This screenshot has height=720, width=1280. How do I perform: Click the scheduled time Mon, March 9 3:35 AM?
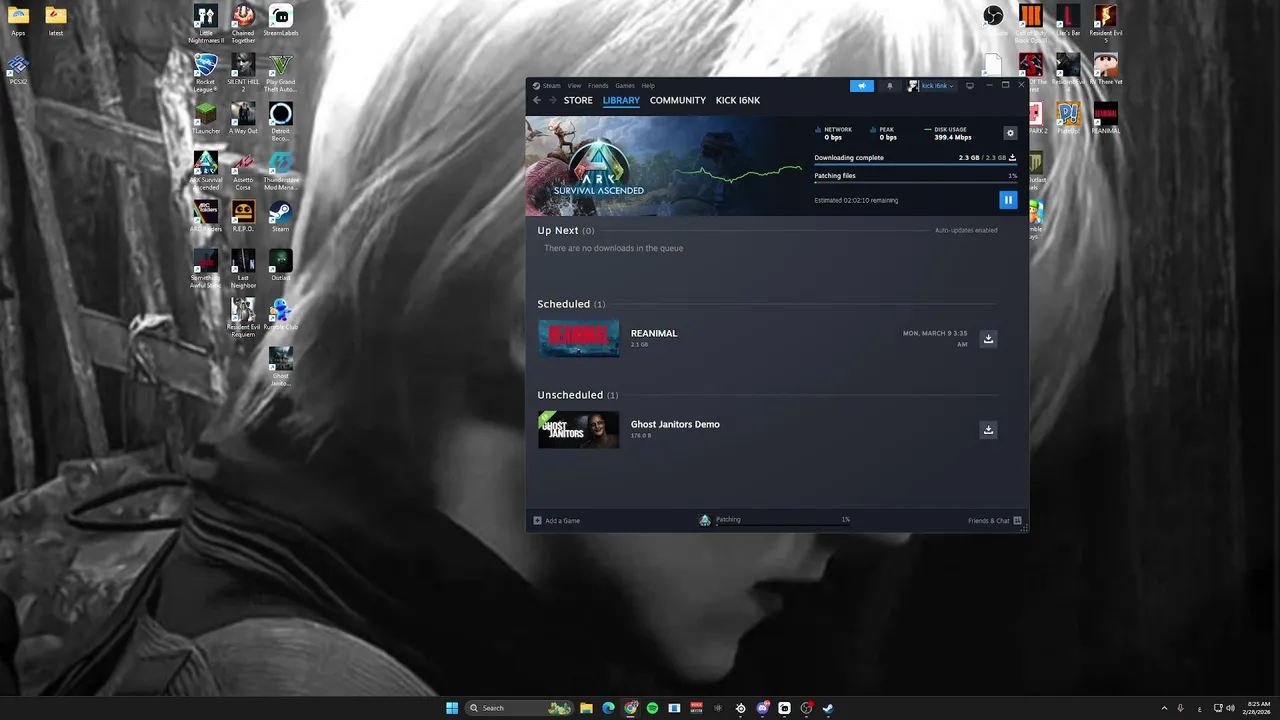(x=935, y=338)
